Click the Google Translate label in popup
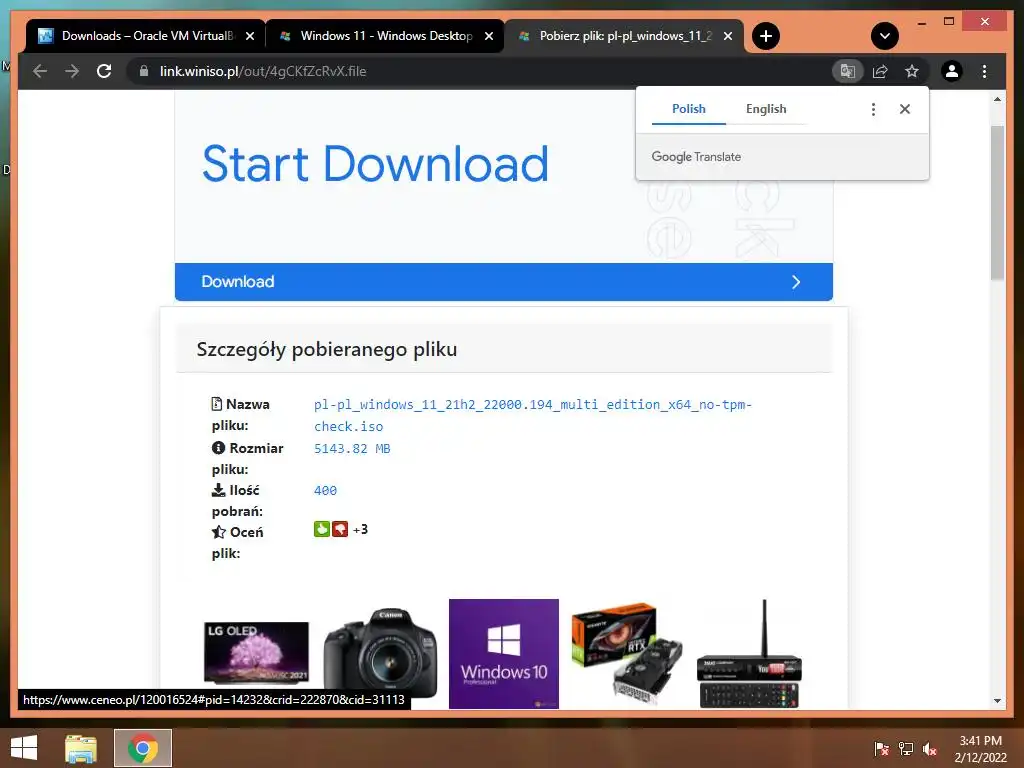Screen dimensions: 1024x768 click(696, 157)
